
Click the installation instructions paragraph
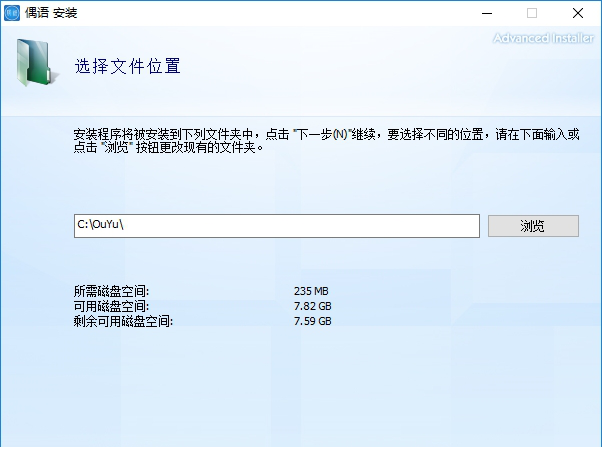click(x=326, y=141)
